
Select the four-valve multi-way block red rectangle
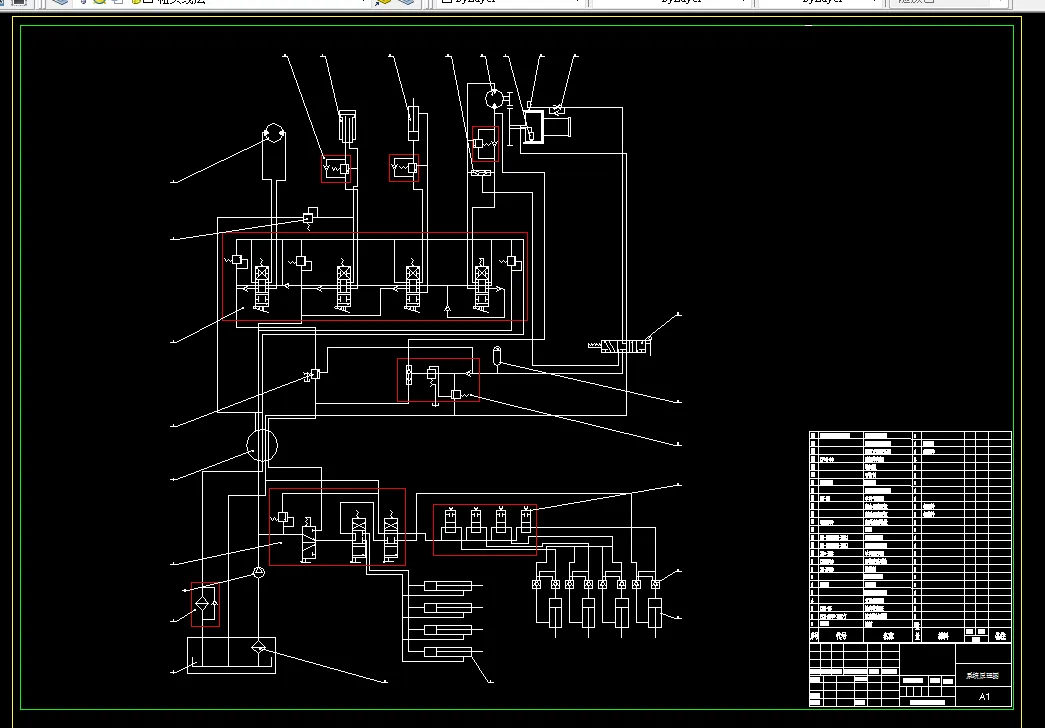[374, 278]
